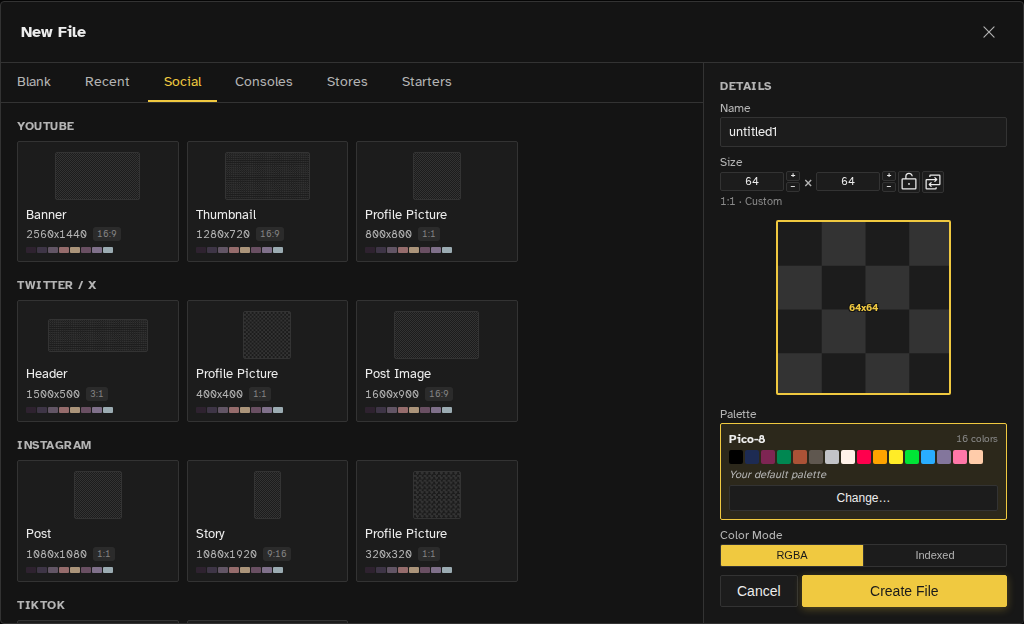
Task: Click the red Pico-8 palette swatch
Action: click(863, 457)
